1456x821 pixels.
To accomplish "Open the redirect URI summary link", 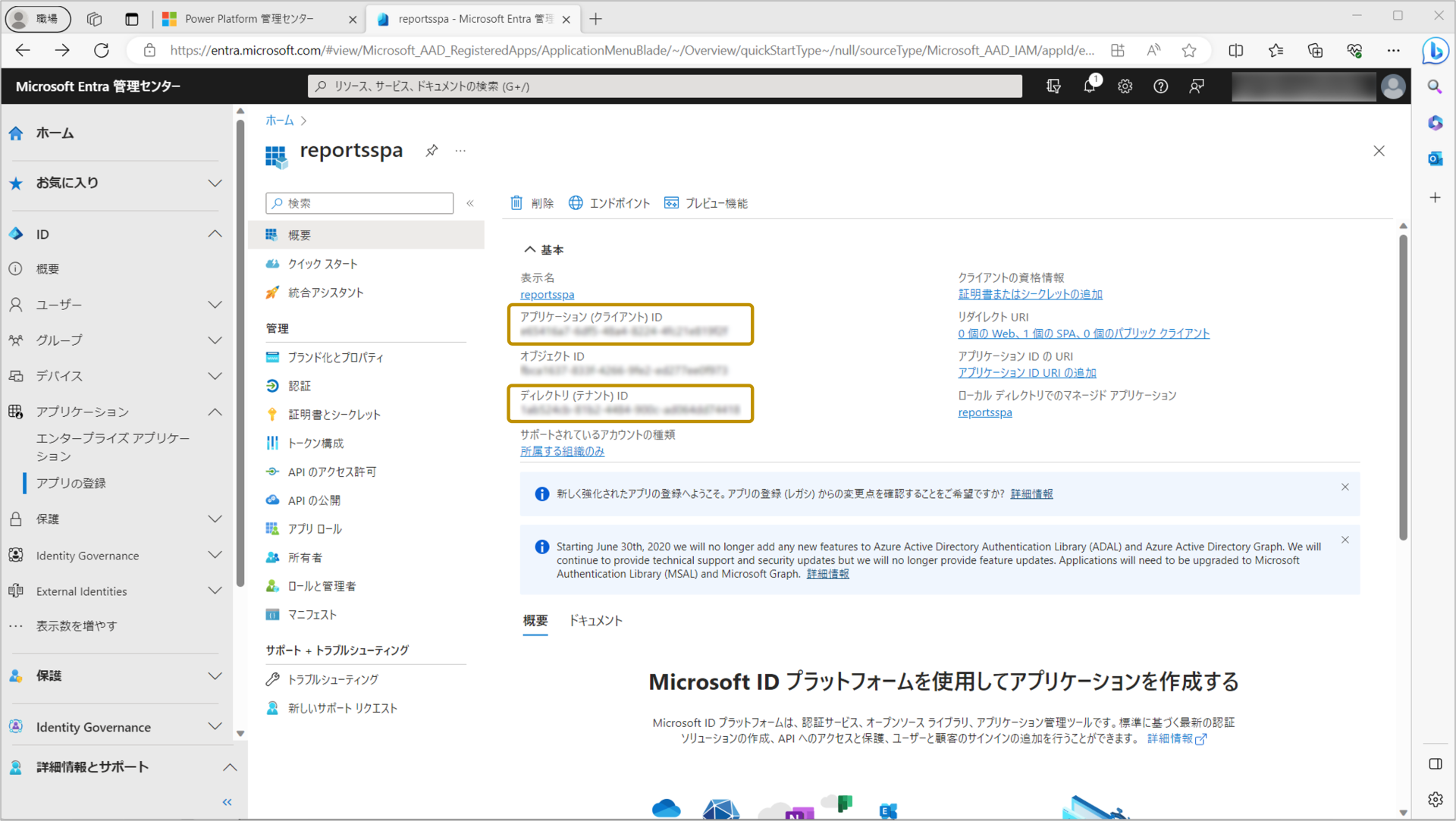I will [1084, 334].
